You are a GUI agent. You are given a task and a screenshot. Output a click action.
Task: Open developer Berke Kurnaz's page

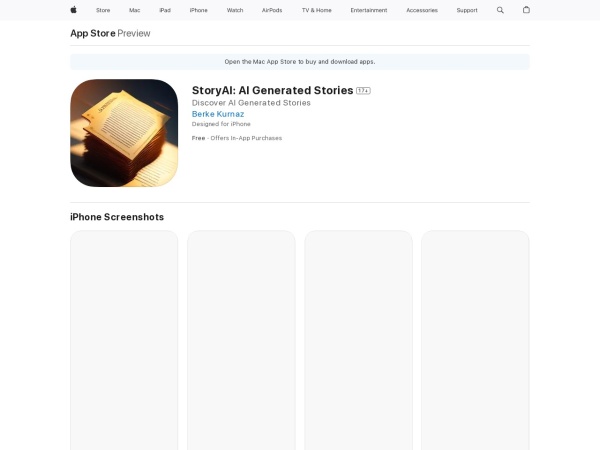(217, 114)
